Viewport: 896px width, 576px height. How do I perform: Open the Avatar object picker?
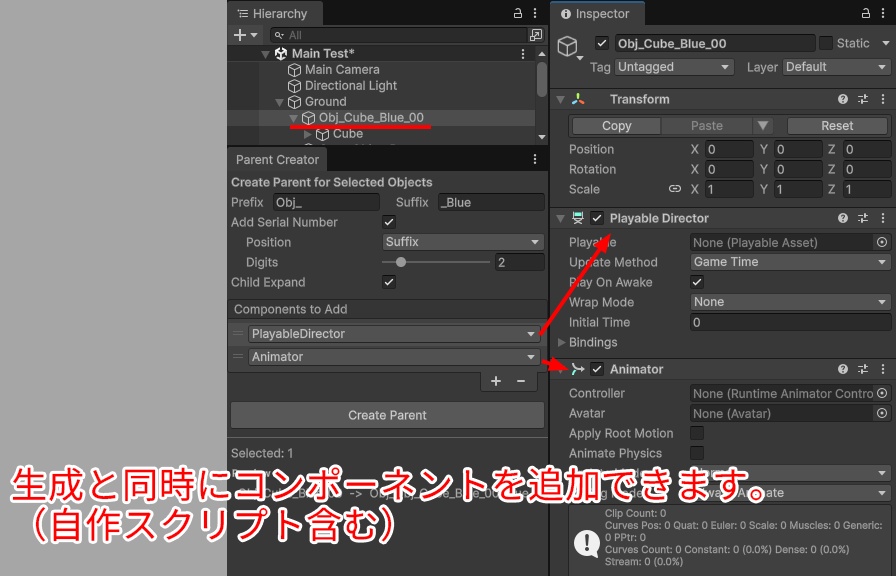click(882, 413)
